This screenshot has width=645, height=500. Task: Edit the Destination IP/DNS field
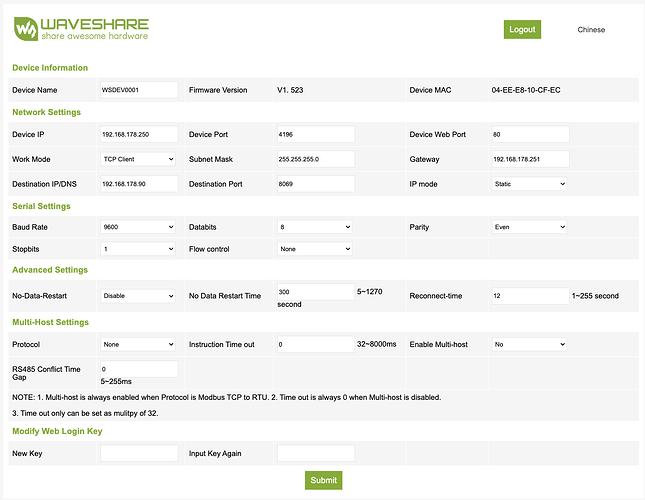139,184
